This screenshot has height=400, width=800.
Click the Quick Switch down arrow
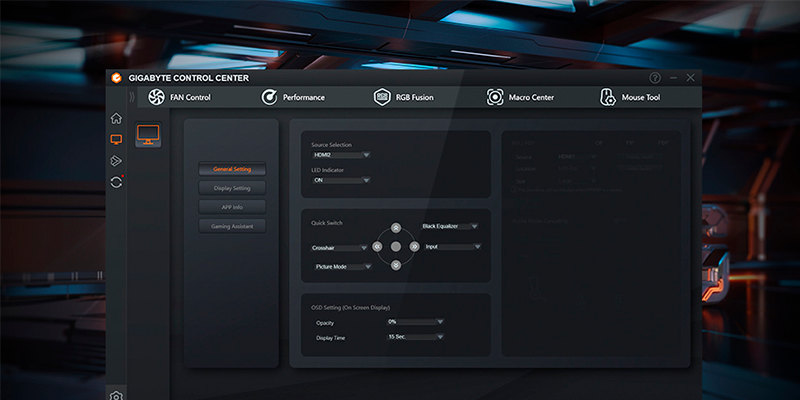click(x=396, y=265)
